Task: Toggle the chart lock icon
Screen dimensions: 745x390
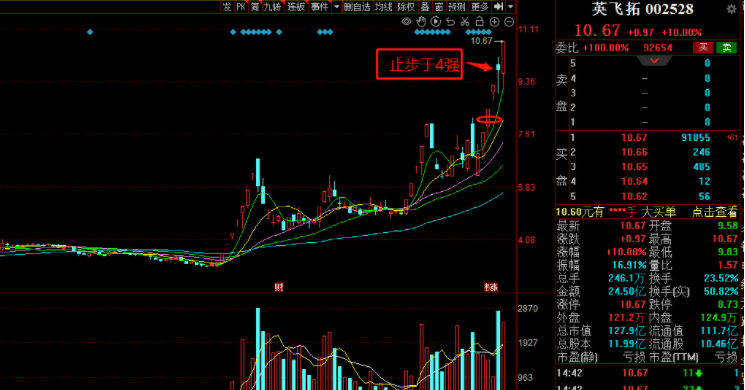Action: (480, 21)
